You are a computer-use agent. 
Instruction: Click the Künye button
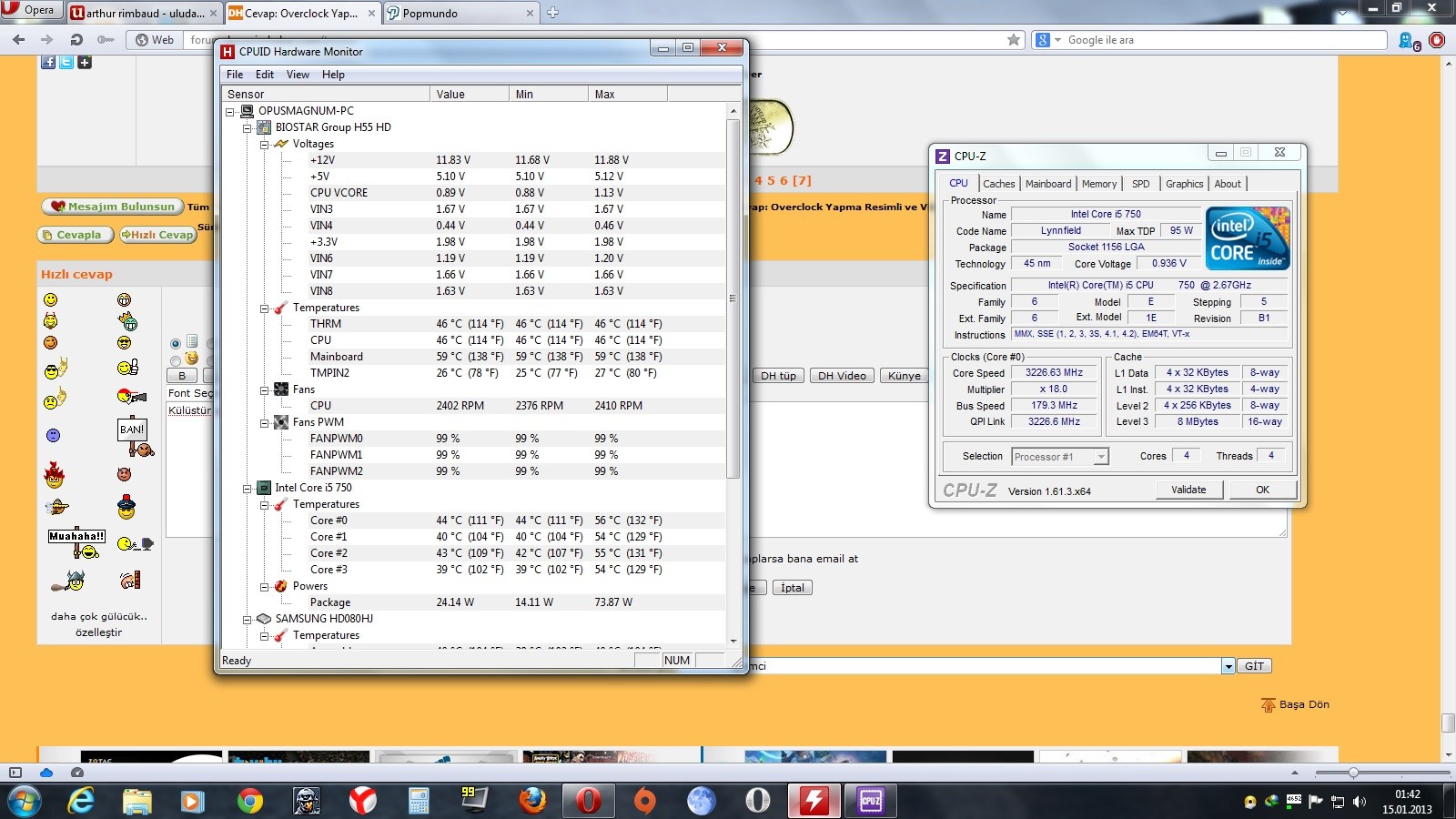coord(904,376)
